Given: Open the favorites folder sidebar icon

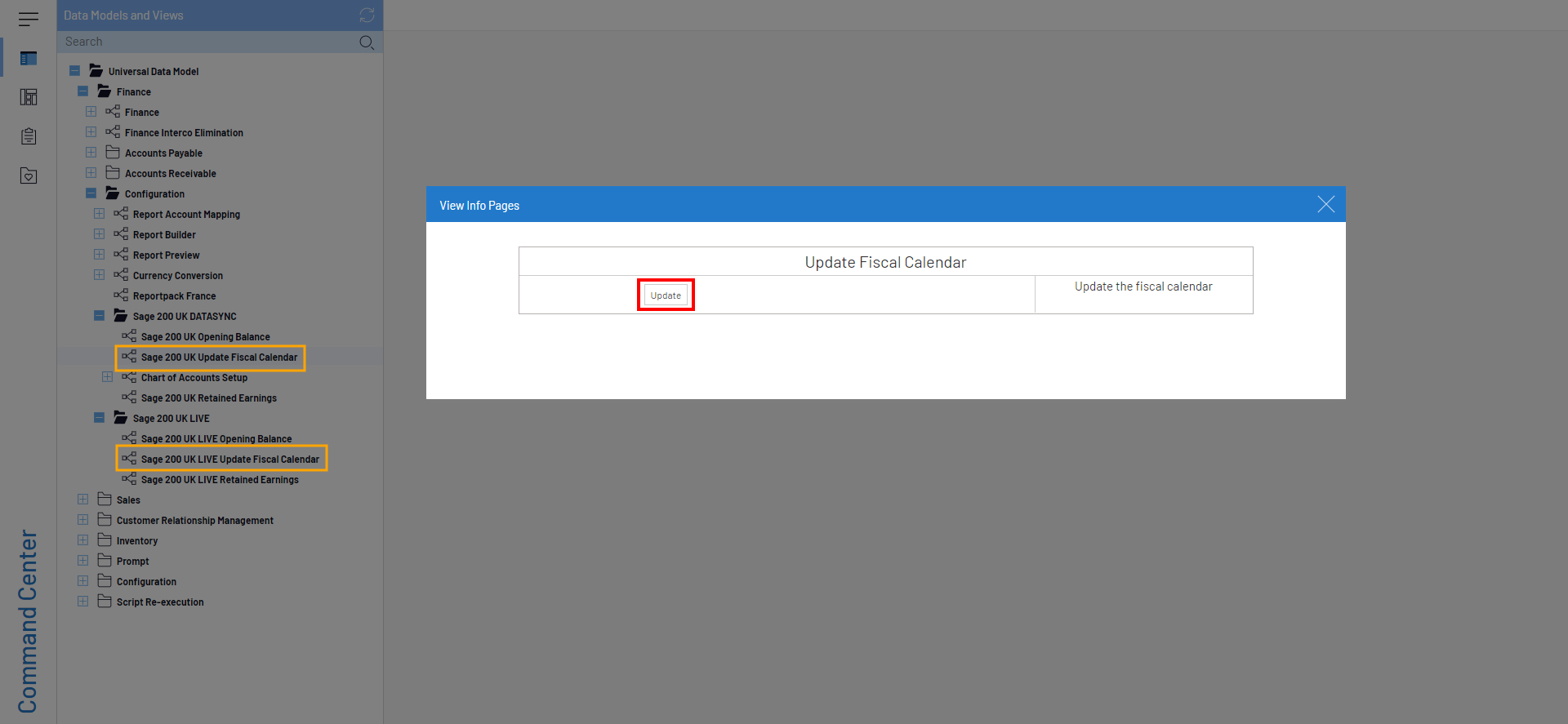Looking at the screenshot, I should coord(29,175).
